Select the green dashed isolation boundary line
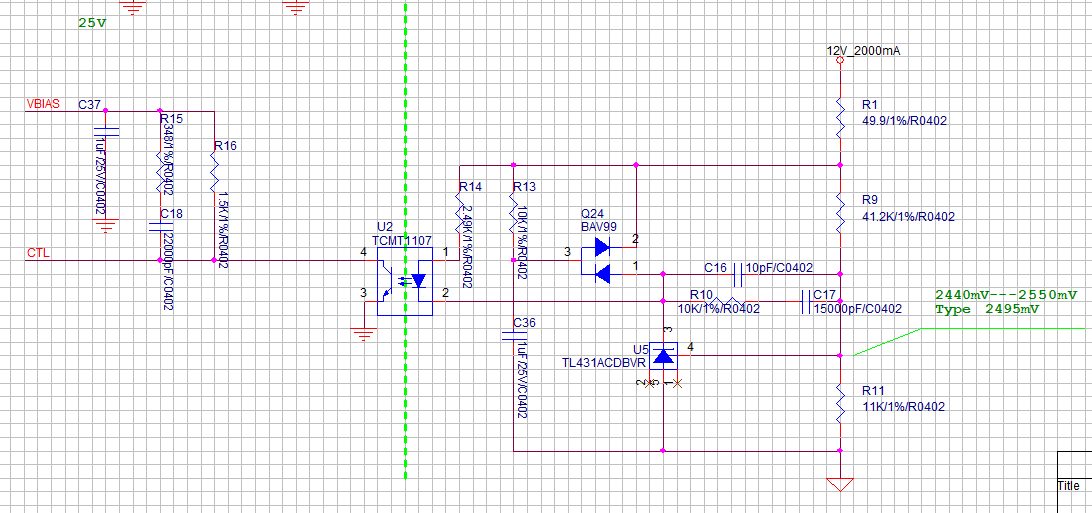 [405, 239]
